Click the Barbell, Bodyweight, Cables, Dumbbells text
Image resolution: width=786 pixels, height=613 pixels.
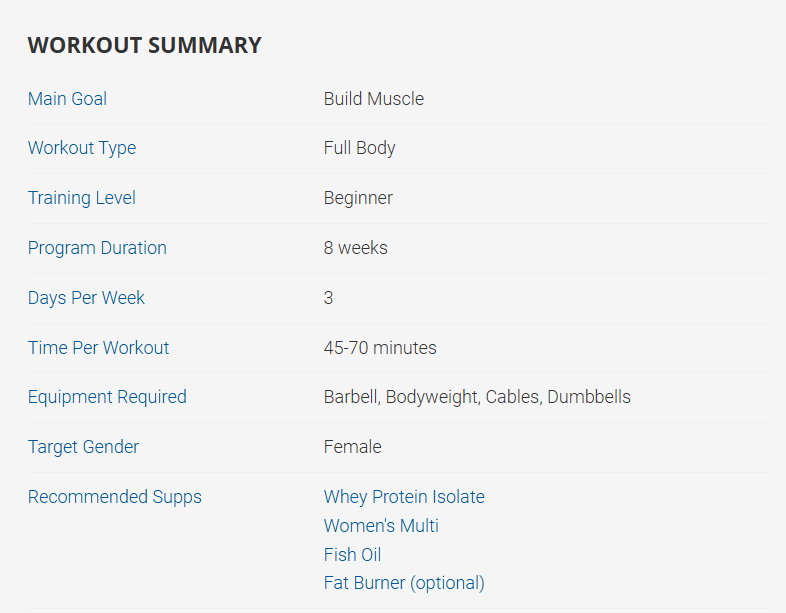click(x=477, y=397)
